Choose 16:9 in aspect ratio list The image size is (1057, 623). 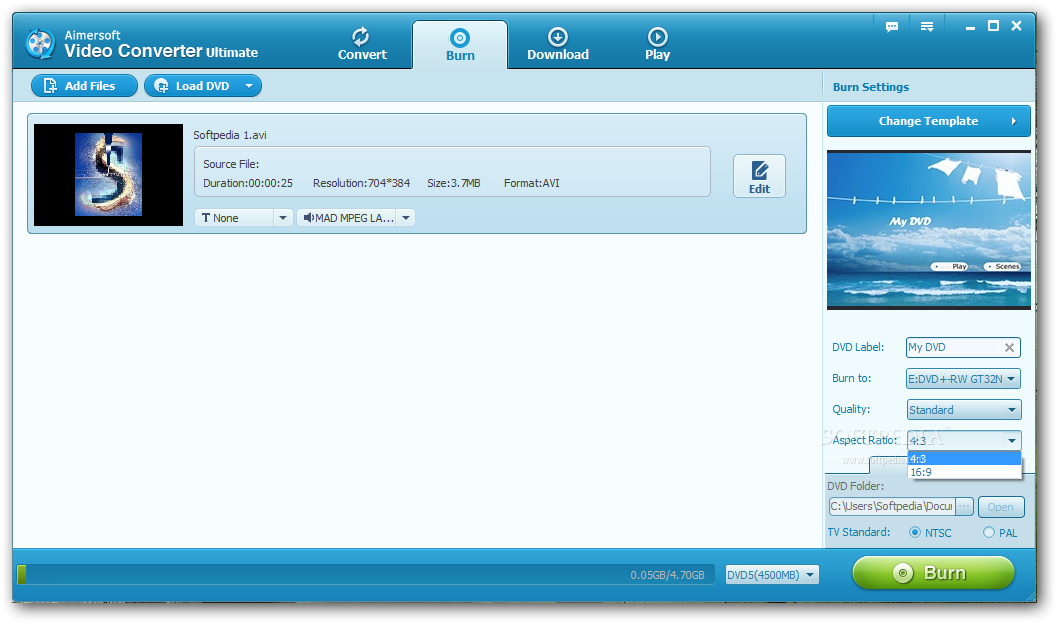pos(964,472)
